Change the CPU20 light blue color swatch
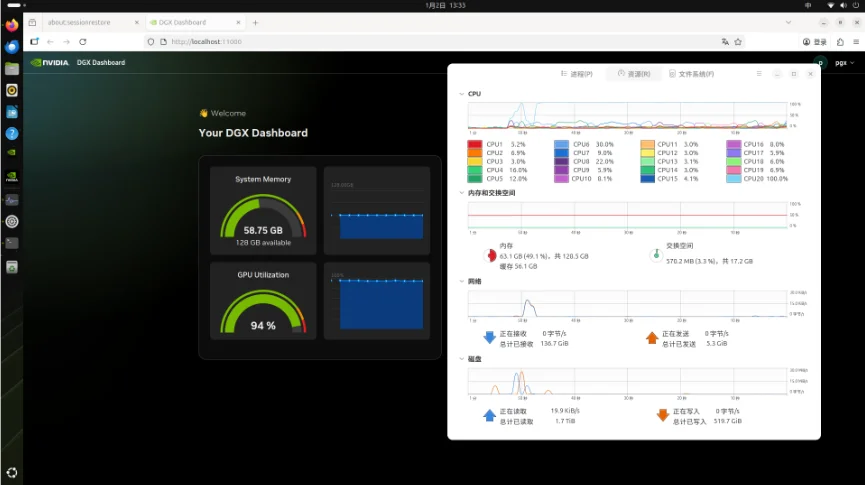865x485 pixels. click(733, 179)
